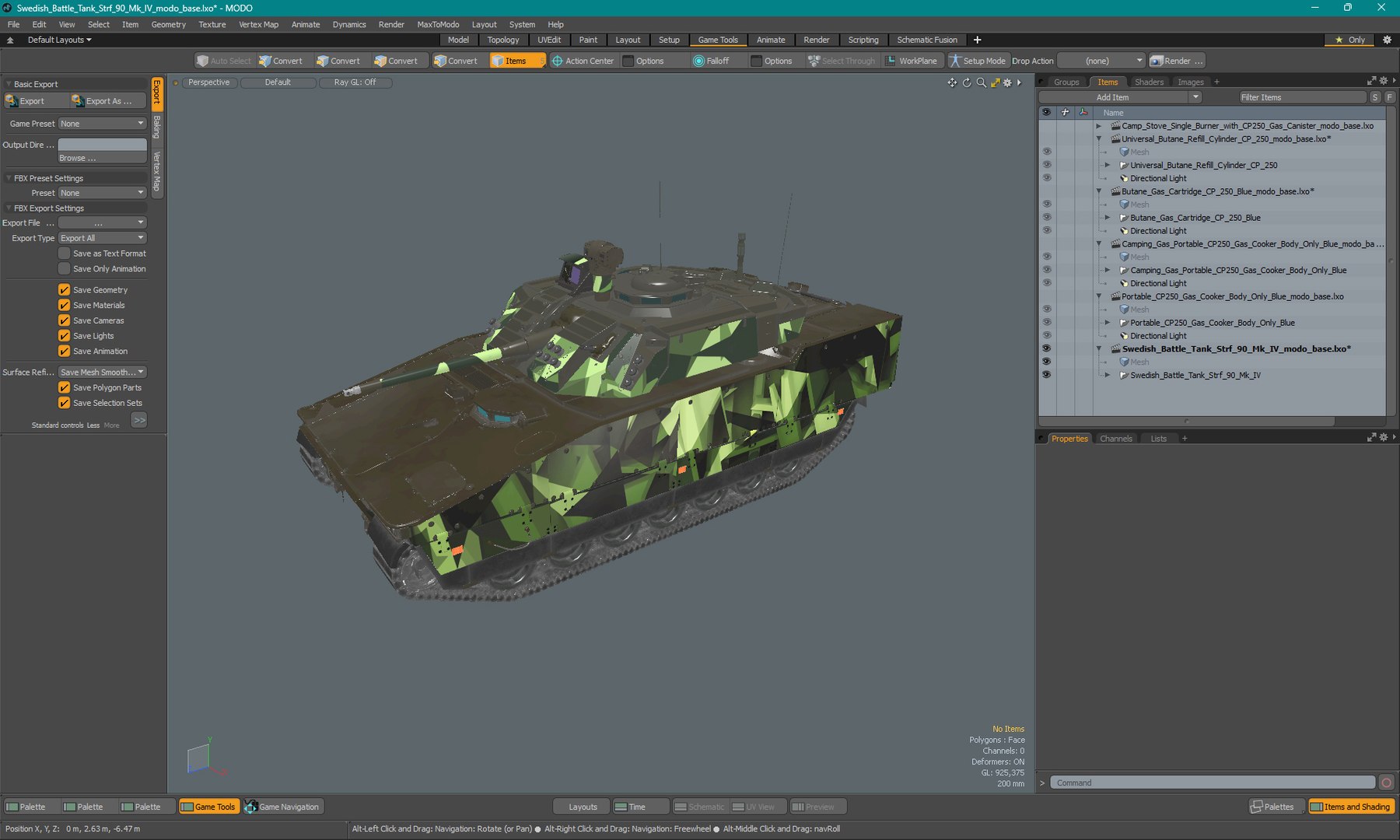Enable Save as Text Format checkbox
The width and height of the screenshot is (1400, 840).
(65, 254)
